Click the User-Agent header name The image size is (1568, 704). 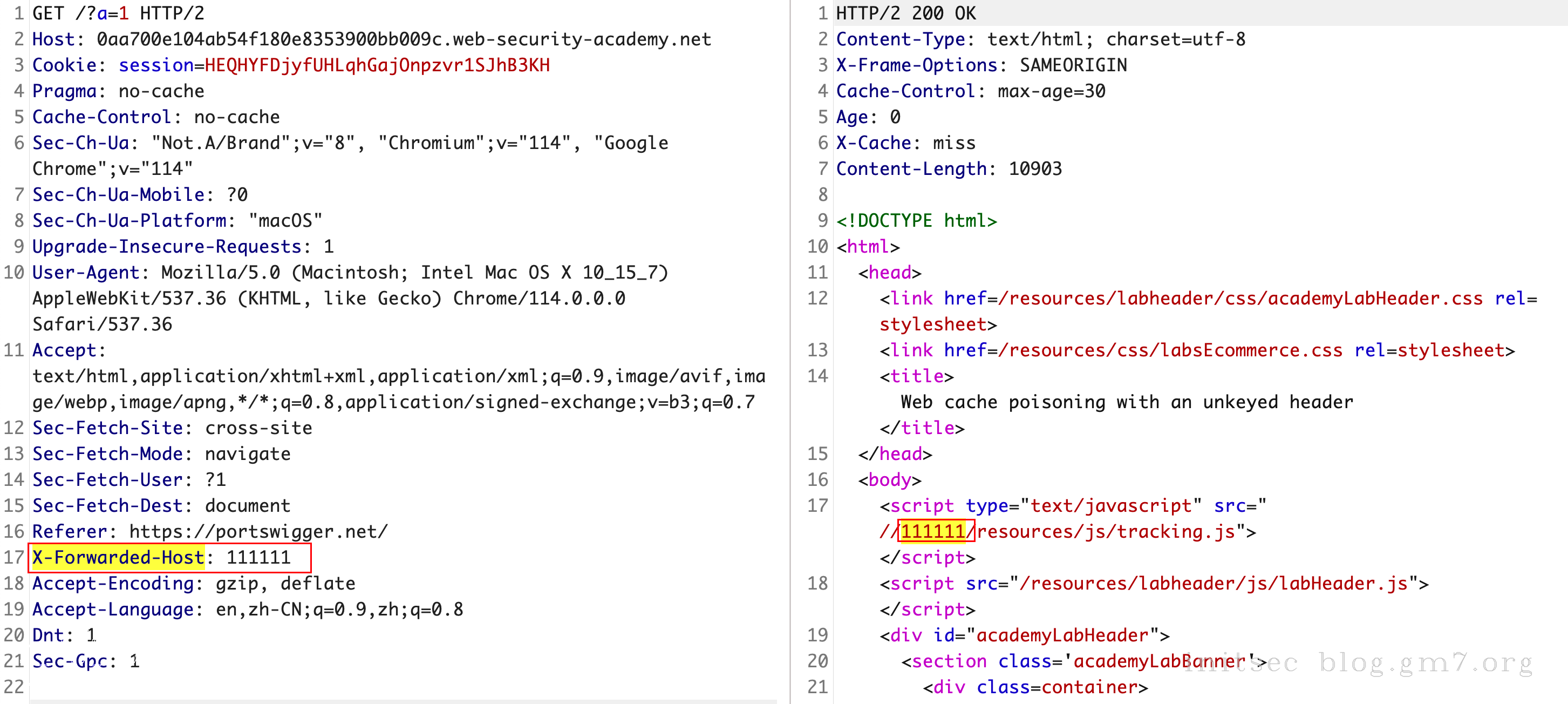86,272
